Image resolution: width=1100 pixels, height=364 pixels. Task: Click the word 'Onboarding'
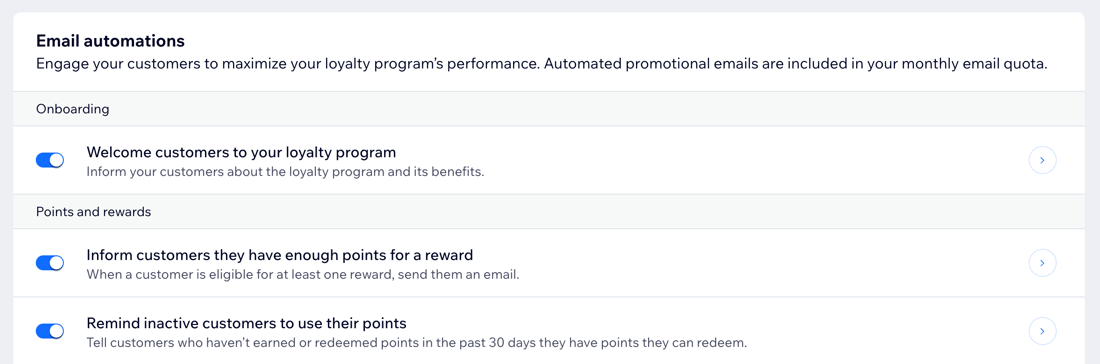click(72, 109)
